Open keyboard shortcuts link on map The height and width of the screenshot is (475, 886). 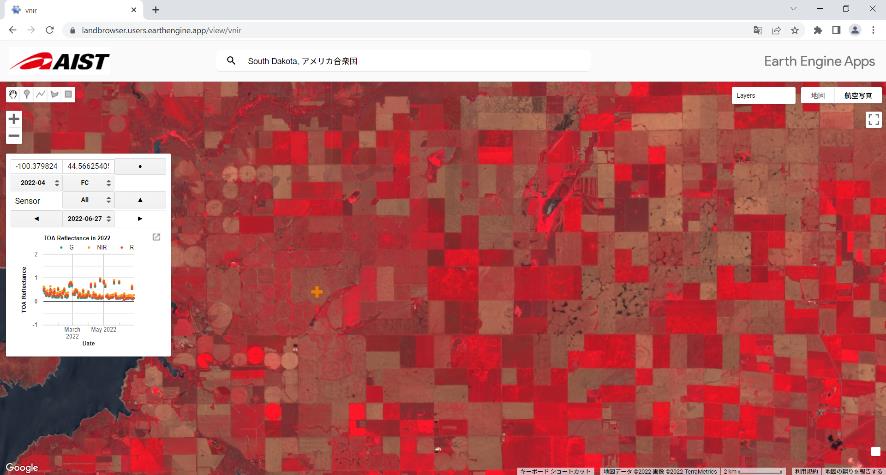[555, 471]
